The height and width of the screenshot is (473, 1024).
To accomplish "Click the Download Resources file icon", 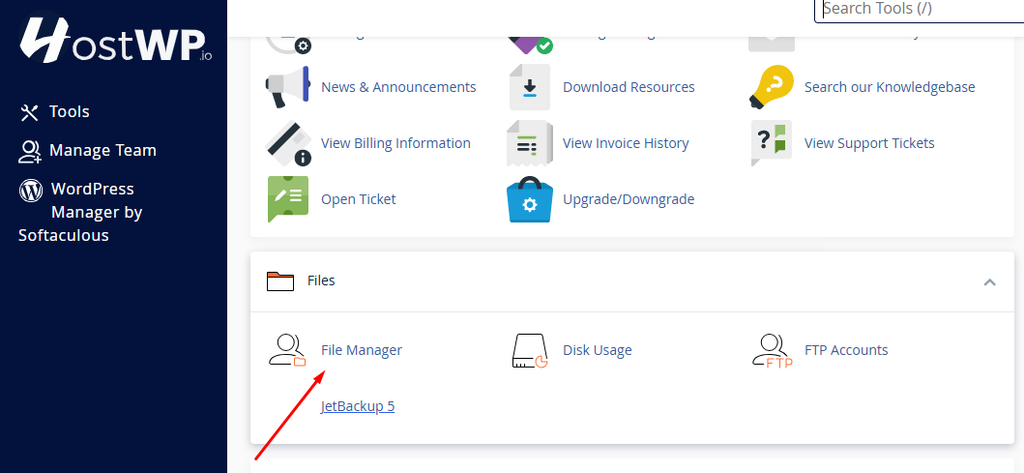I will [x=530, y=87].
